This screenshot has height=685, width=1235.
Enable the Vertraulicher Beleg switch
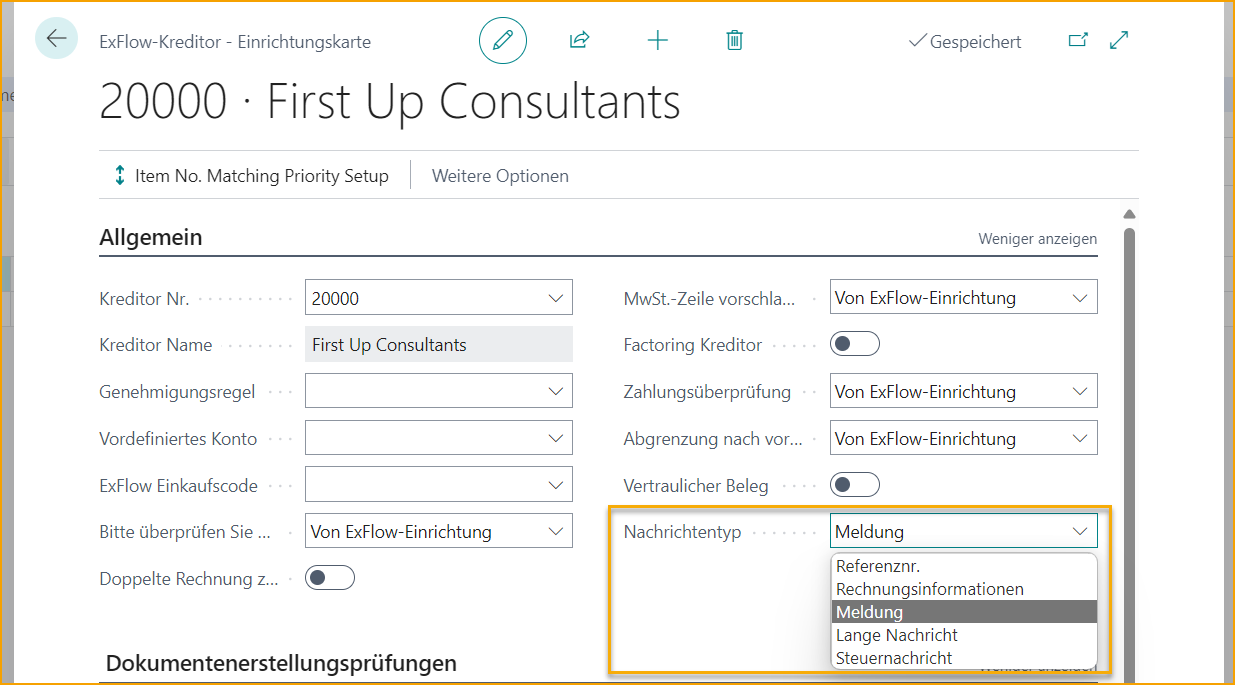(855, 486)
